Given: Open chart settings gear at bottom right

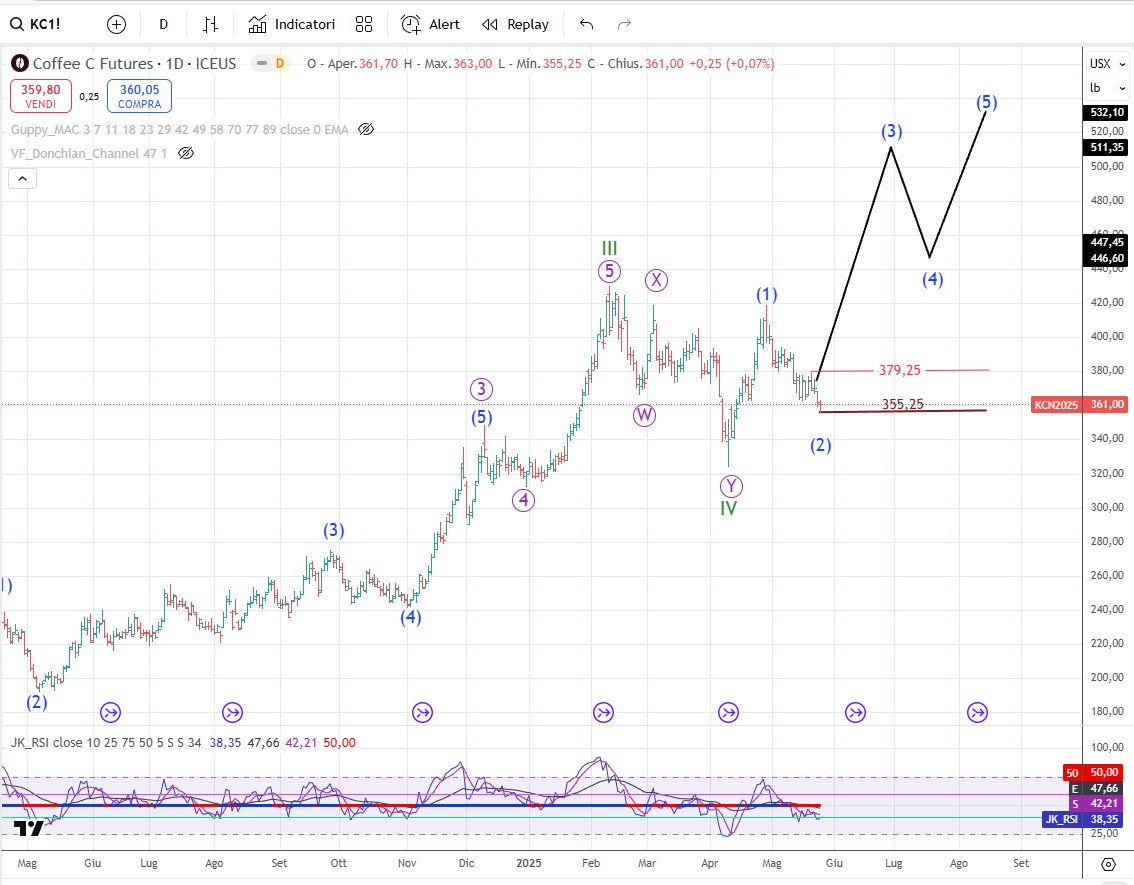Looking at the screenshot, I should [x=1107, y=863].
